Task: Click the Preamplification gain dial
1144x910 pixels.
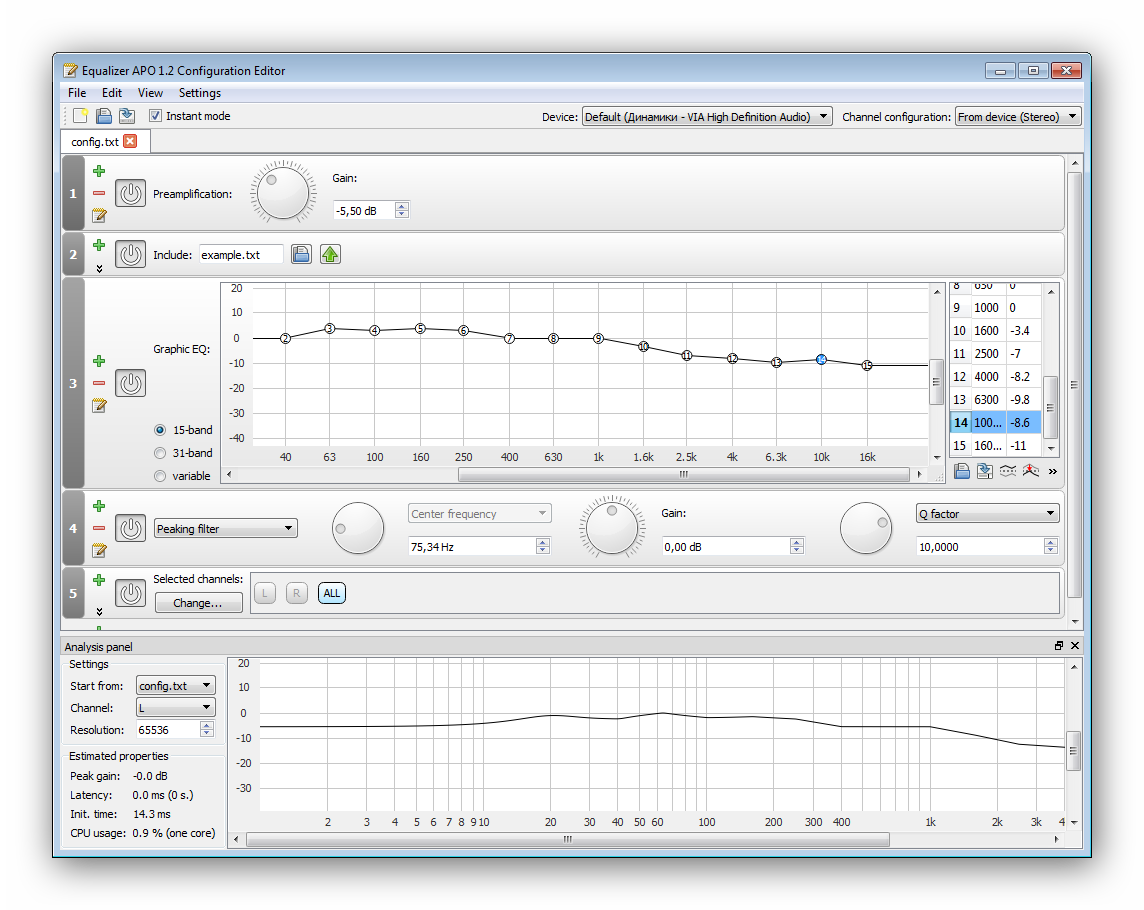Action: pyautogui.click(x=283, y=192)
